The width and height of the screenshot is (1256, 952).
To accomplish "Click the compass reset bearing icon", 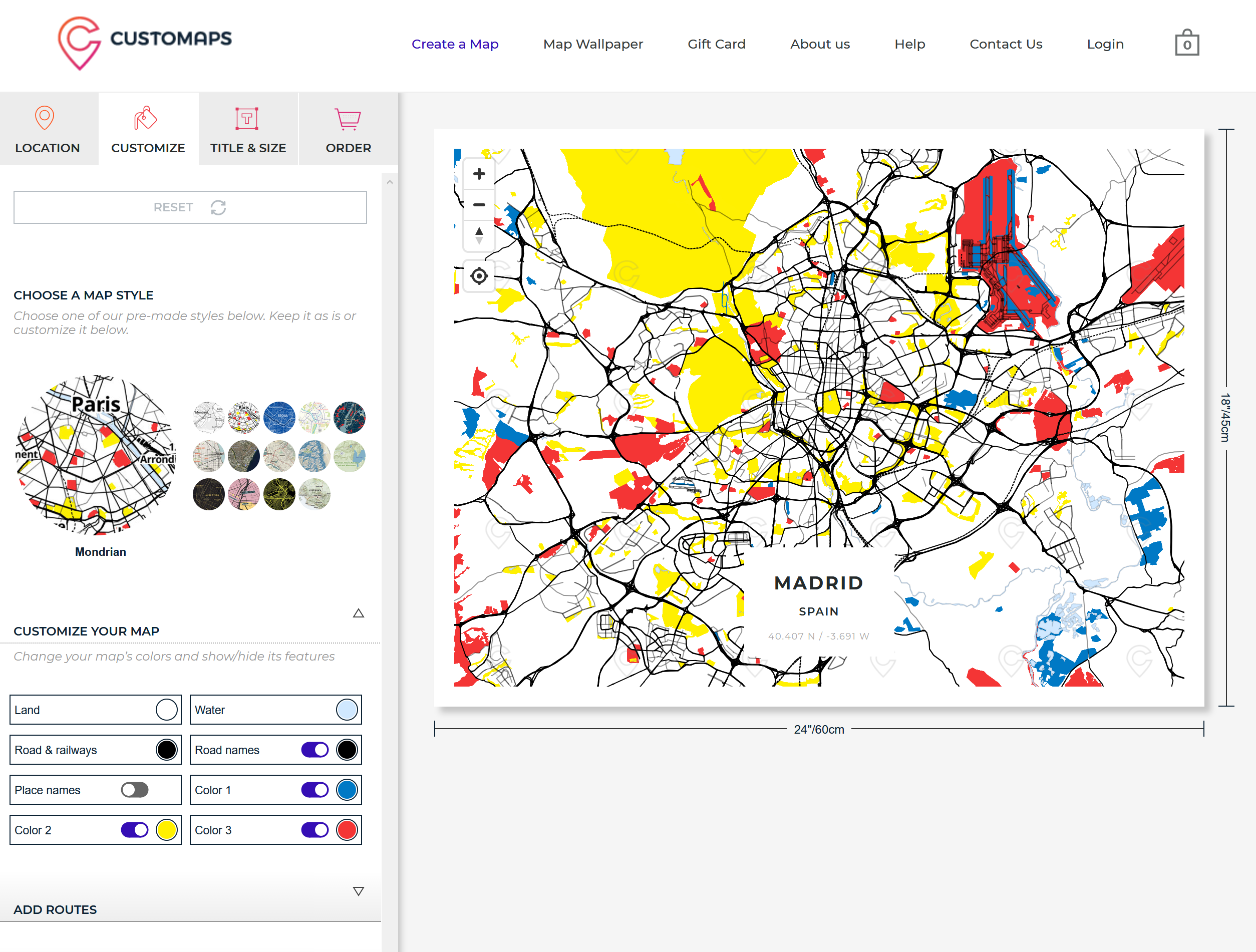I will [x=479, y=235].
